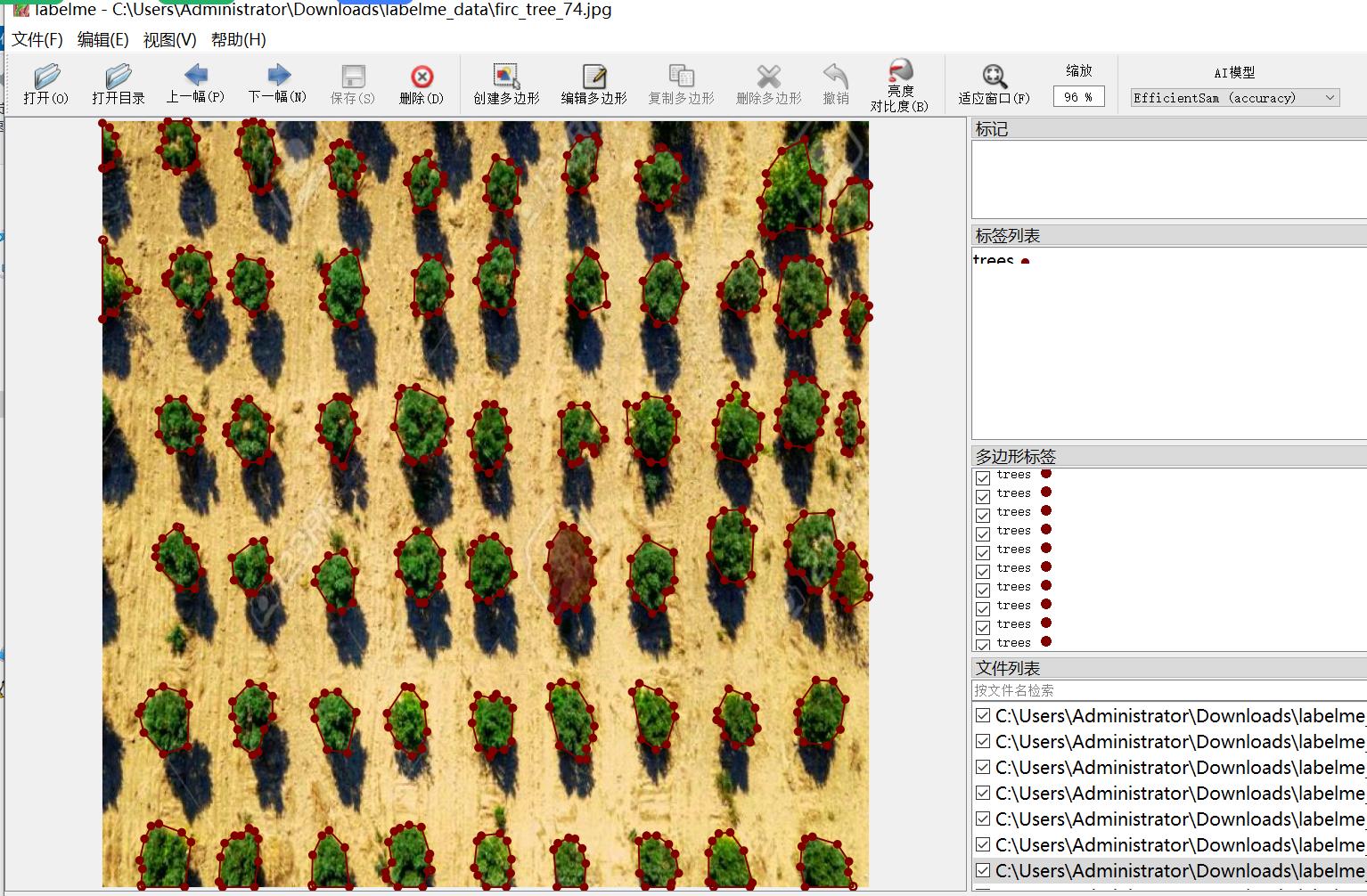The width and height of the screenshot is (1367, 896).
Task: Go to previous image with left arrow
Action: (195, 76)
